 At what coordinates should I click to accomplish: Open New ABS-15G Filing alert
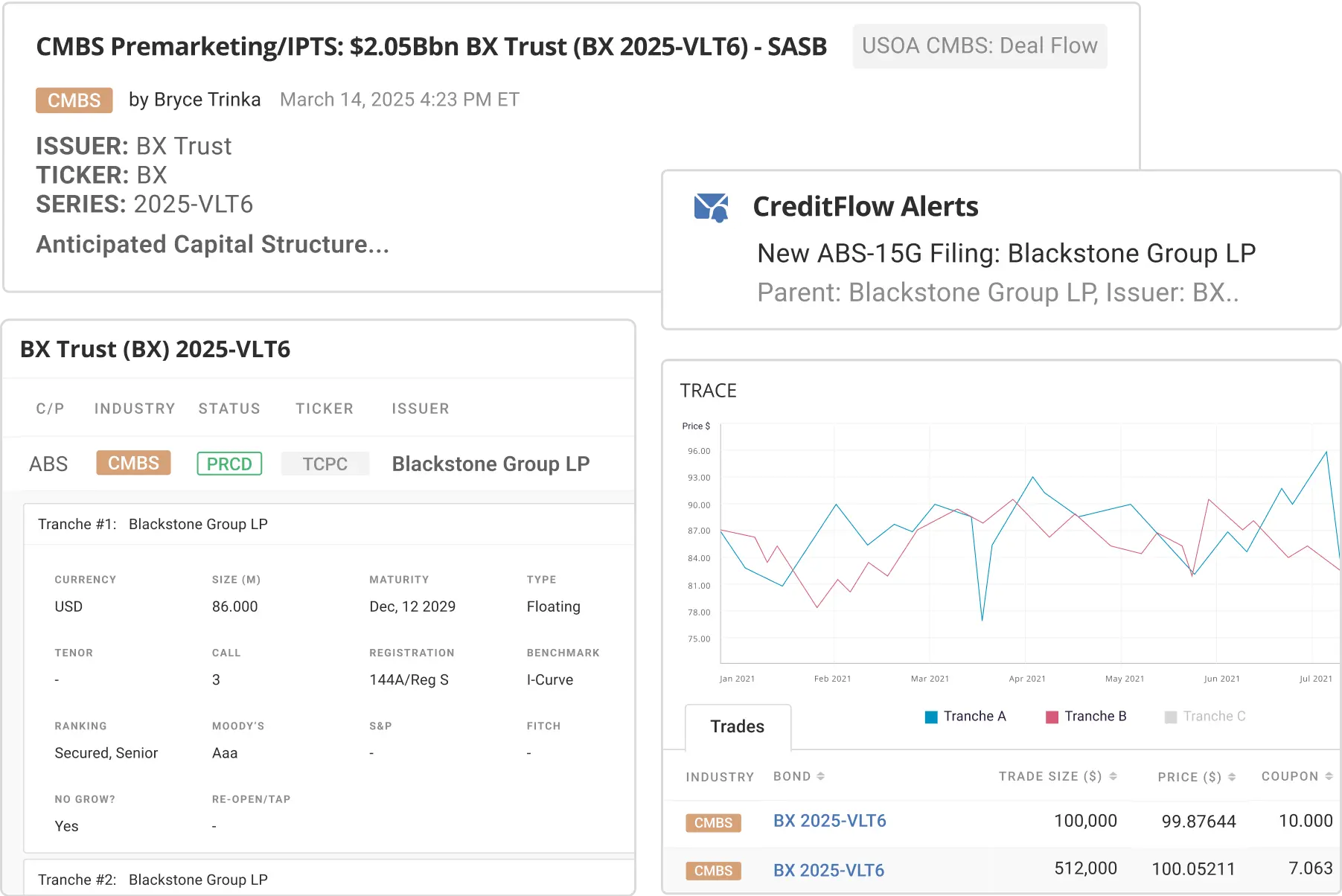coord(1006,254)
